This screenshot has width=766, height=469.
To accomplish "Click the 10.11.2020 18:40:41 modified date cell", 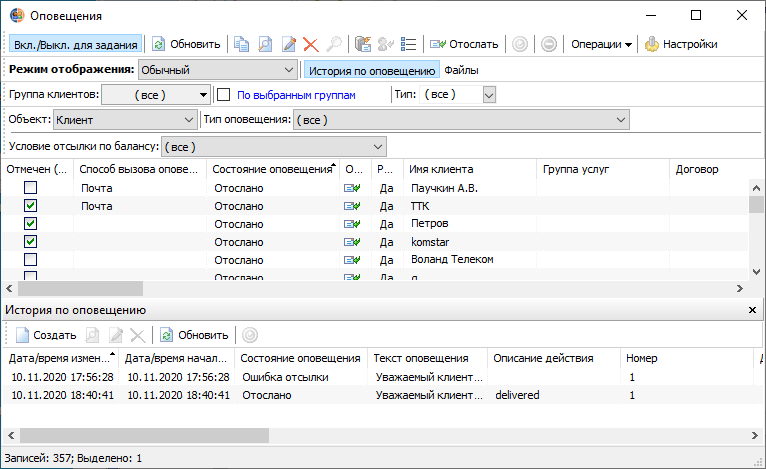I will click(63, 395).
